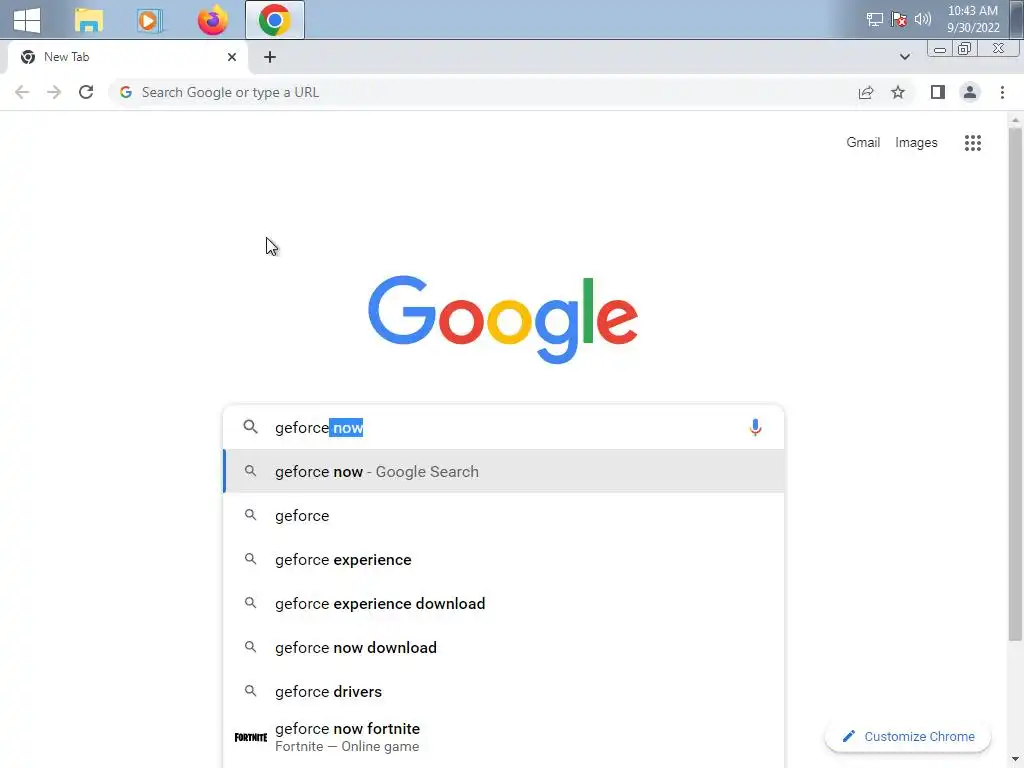Click the search box magnifier icon
Viewport: 1024px width, 768px height.
(x=250, y=427)
